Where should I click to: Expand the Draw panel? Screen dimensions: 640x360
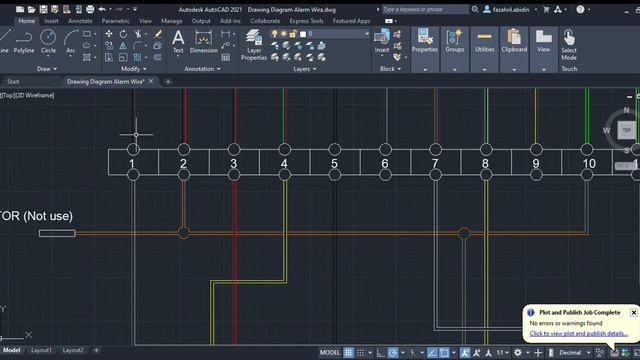(47, 69)
